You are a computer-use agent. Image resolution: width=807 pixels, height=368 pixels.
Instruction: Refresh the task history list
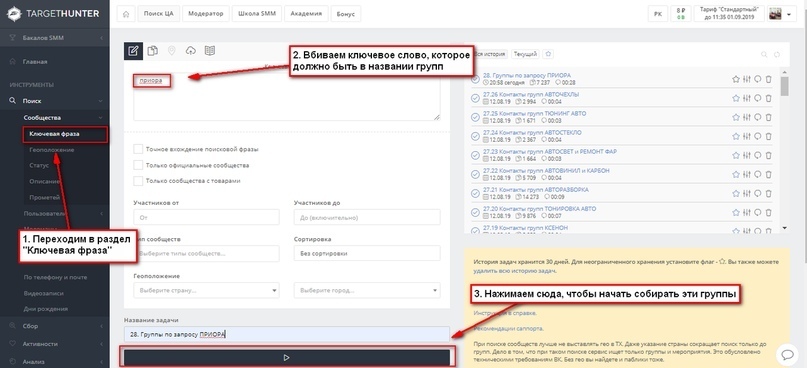(777, 54)
